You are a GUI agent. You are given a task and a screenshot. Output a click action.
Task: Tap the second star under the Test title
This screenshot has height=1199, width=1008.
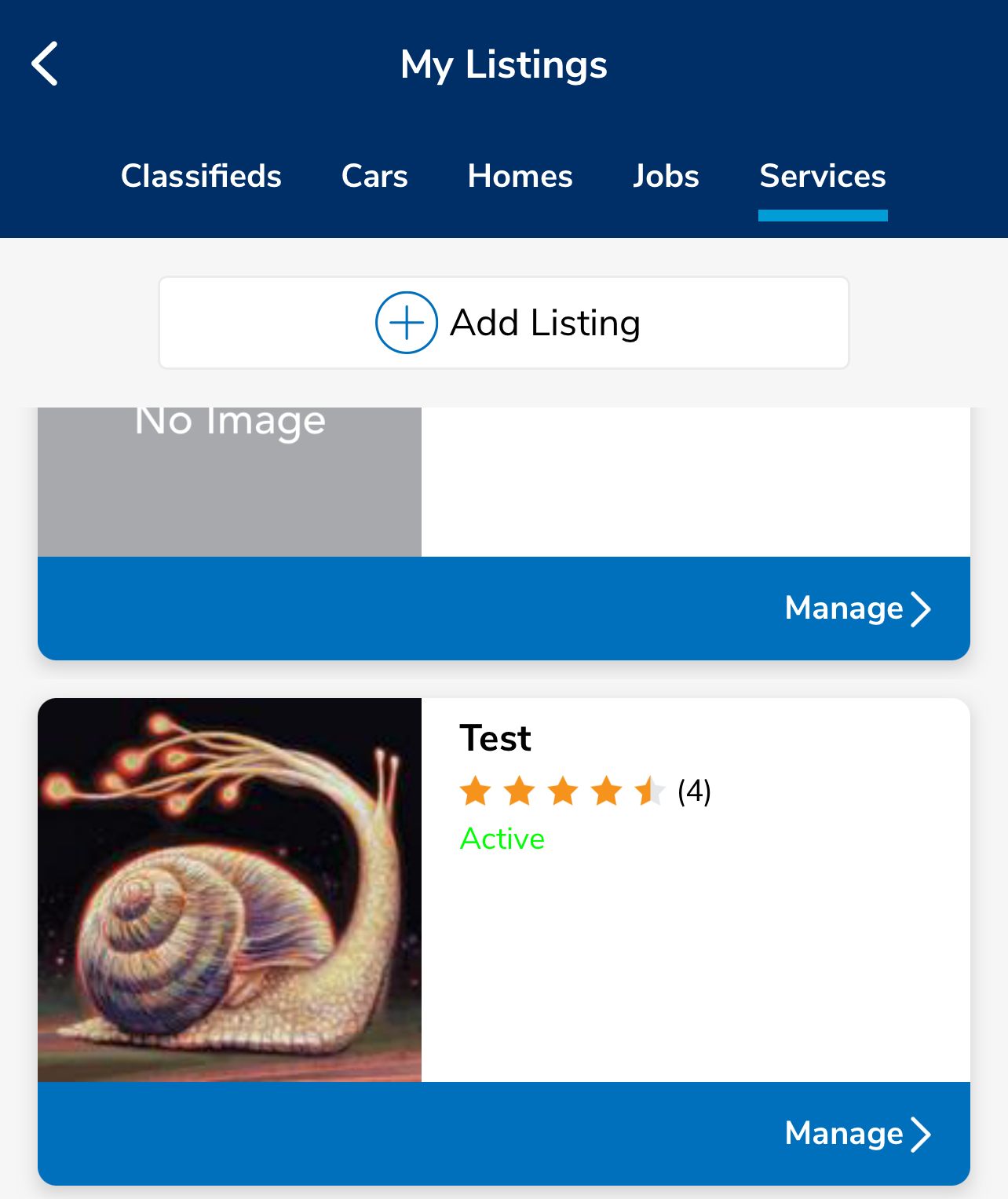(518, 792)
